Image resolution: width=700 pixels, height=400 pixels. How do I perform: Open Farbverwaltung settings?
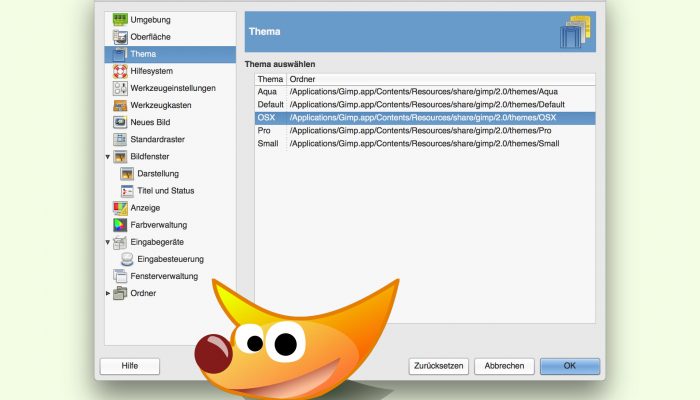coord(158,225)
